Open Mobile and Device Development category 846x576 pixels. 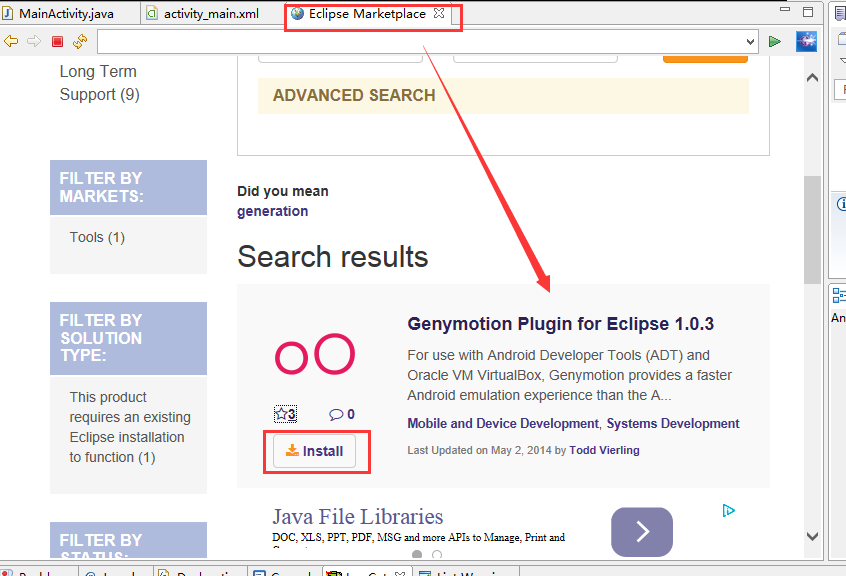pyautogui.click(x=503, y=423)
